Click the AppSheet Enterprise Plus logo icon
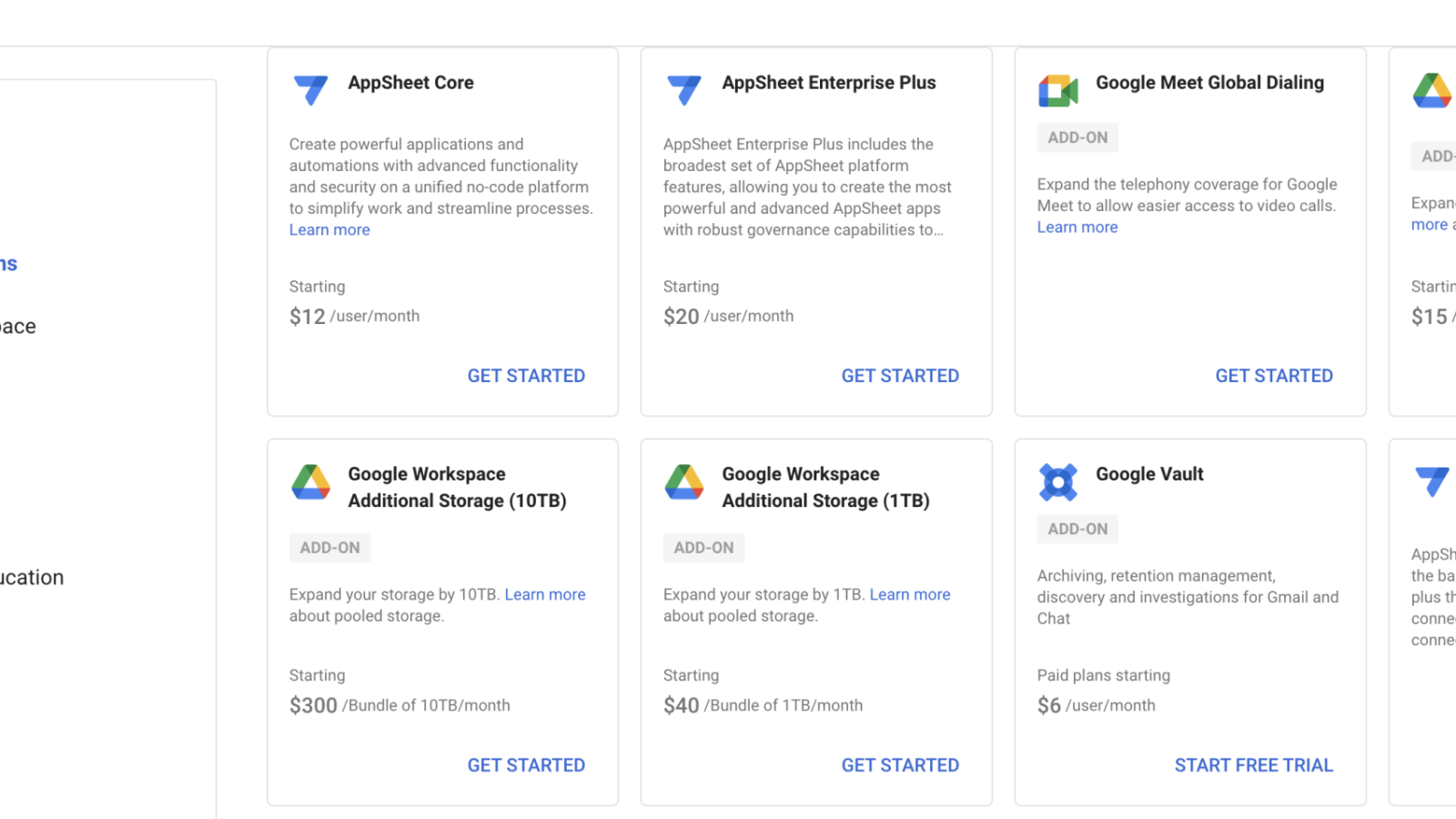The width and height of the screenshot is (1456, 819). [684, 90]
